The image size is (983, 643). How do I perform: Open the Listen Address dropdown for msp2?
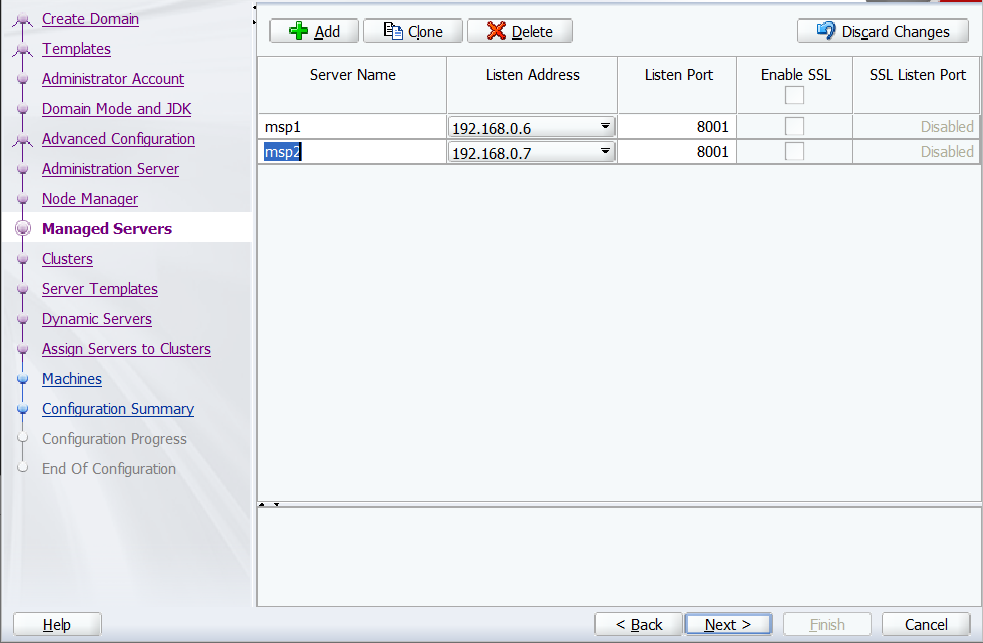pos(604,151)
